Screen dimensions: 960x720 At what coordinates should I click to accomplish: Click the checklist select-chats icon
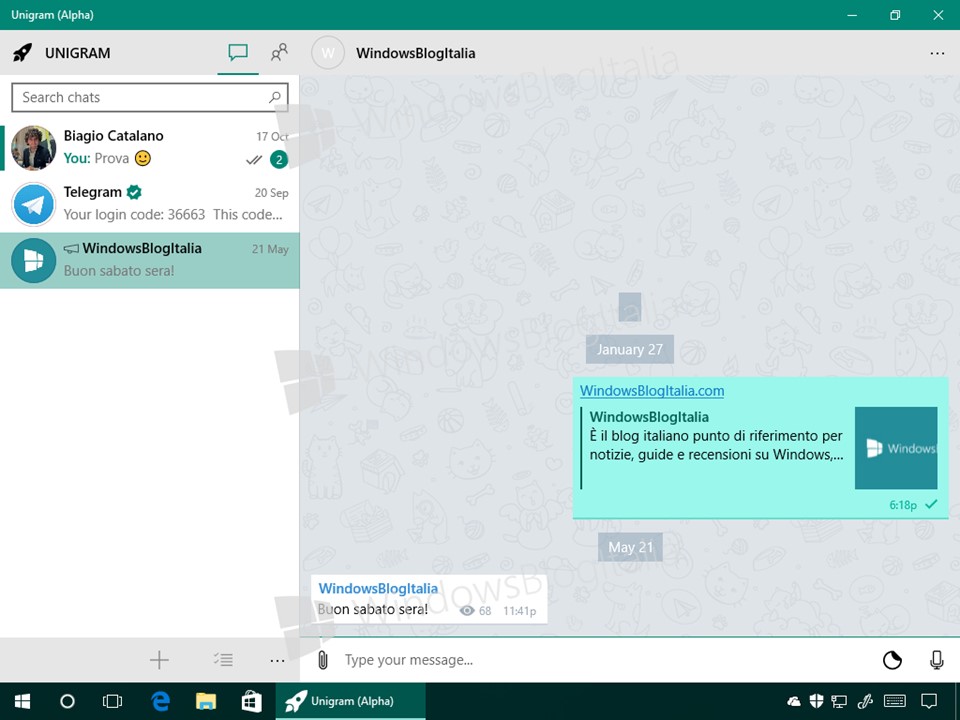[223, 660]
